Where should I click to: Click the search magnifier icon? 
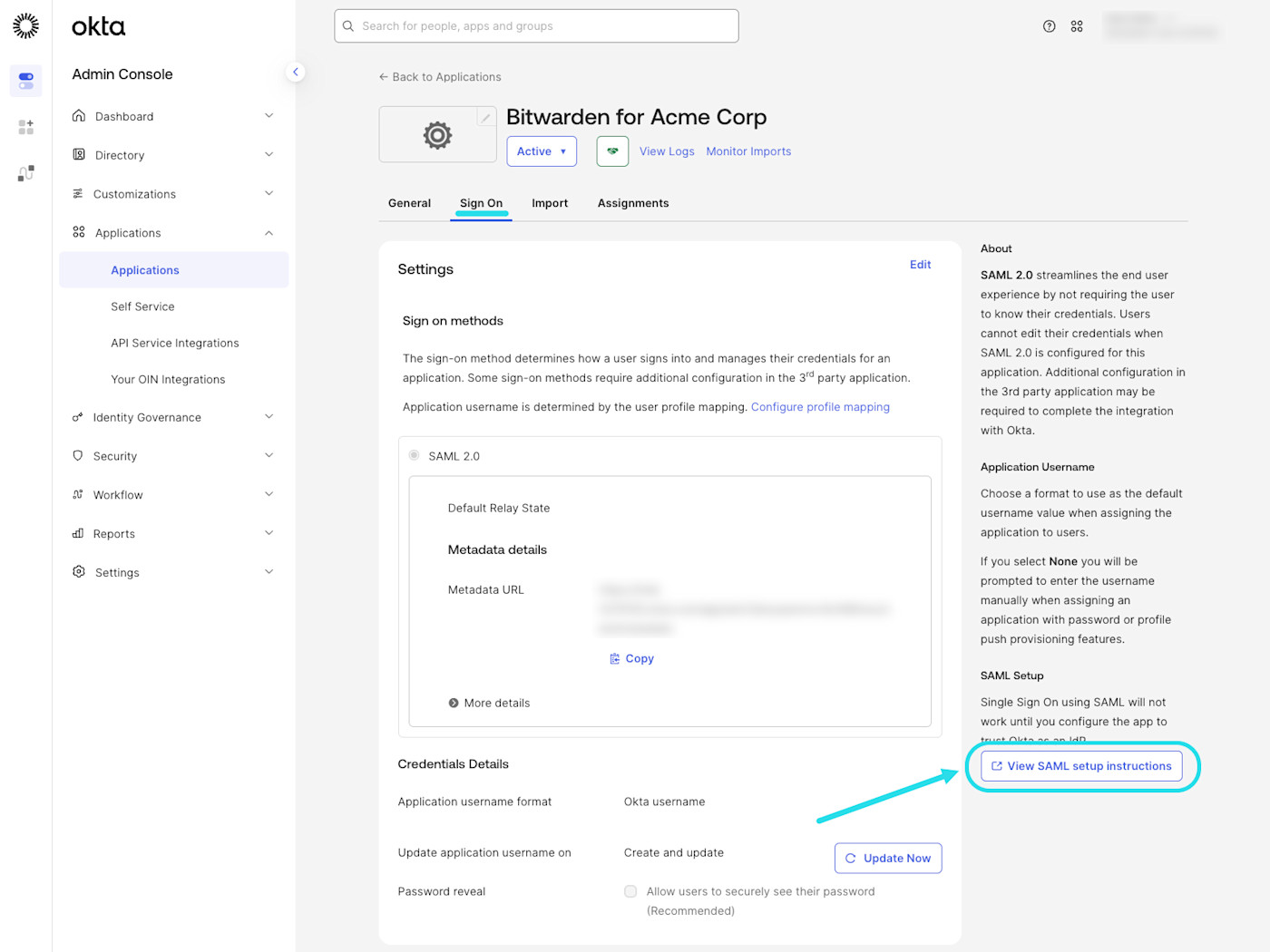coord(348,26)
